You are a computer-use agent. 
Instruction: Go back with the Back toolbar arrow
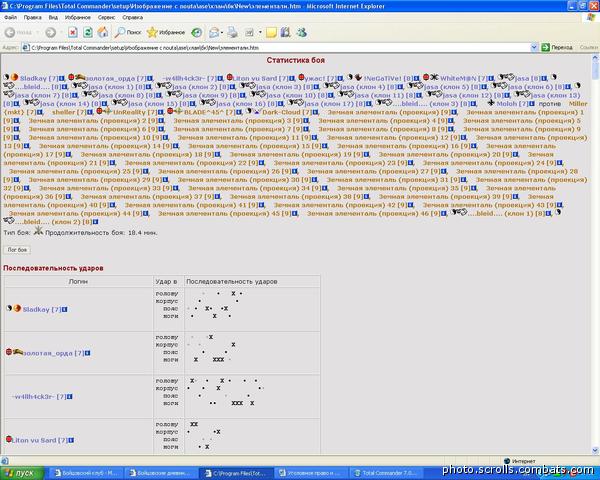pos(10,33)
